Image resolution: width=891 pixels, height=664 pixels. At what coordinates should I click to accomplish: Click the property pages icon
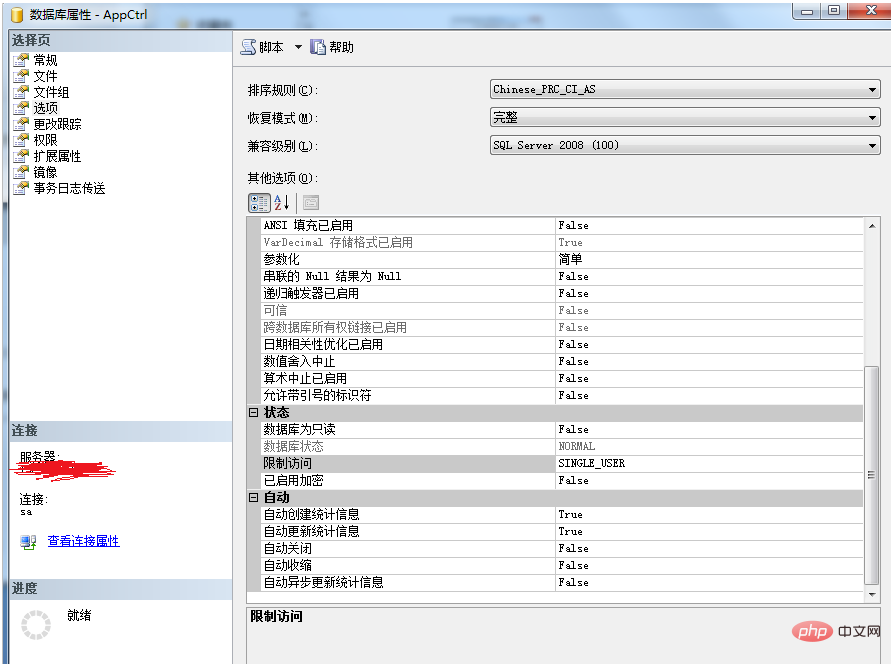pyautogui.click(x=311, y=203)
